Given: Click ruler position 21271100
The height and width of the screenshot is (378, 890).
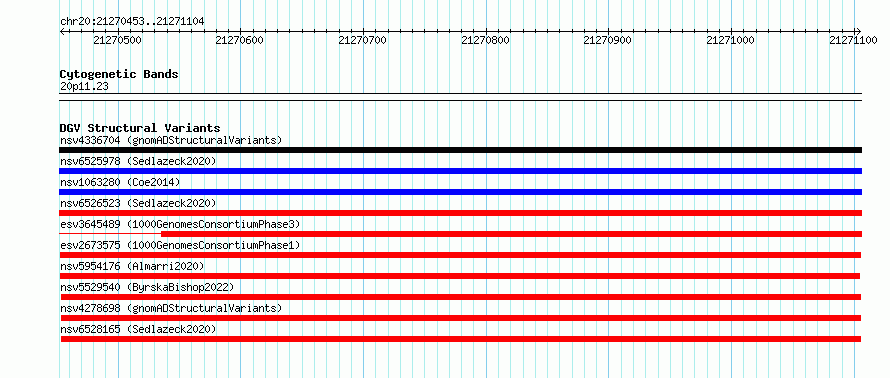Looking at the screenshot, I should pyautogui.click(x=854, y=40).
